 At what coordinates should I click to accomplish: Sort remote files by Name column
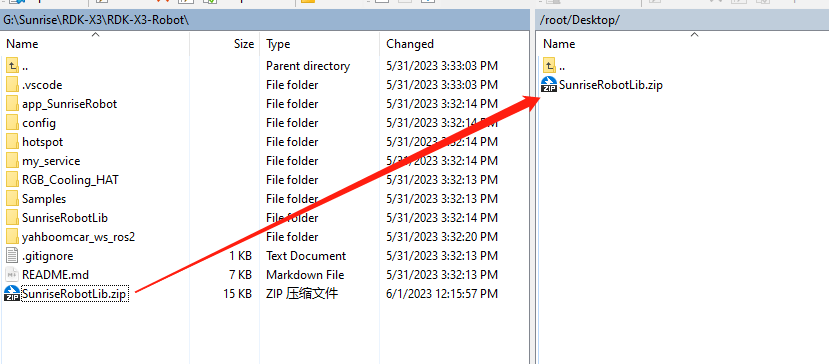pyautogui.click(x=682, y=44)
